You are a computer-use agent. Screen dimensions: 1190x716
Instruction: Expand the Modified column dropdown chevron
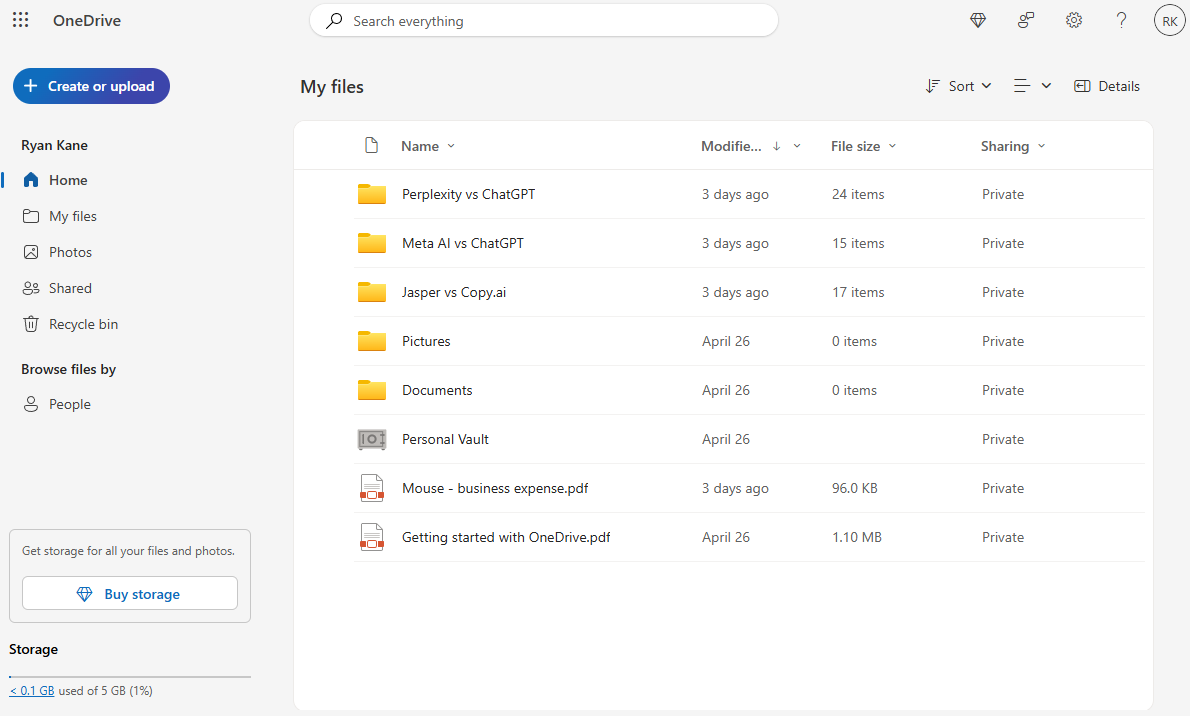coord(797,147)
